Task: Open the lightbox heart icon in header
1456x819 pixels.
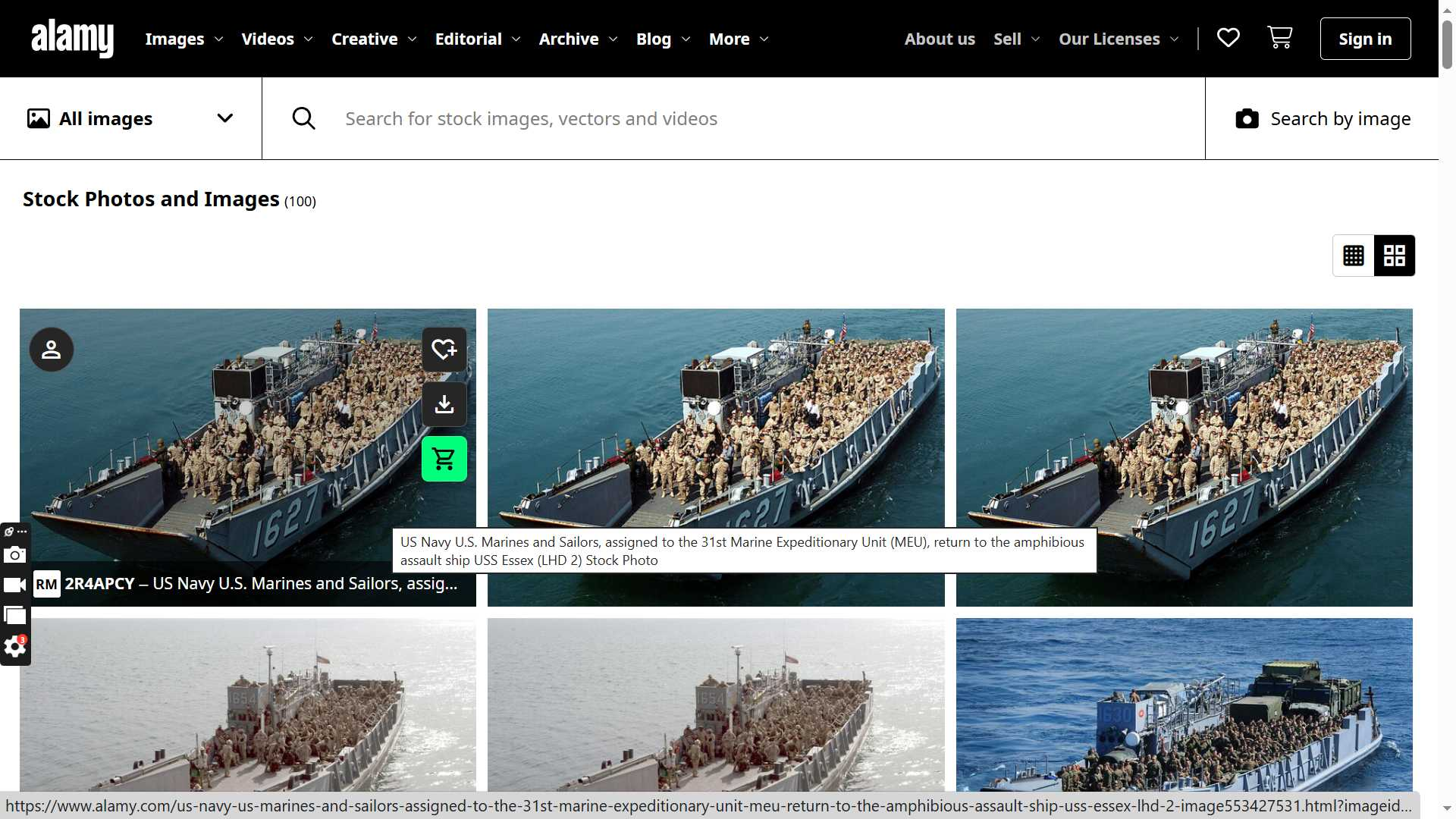Action: (1228, 38)
